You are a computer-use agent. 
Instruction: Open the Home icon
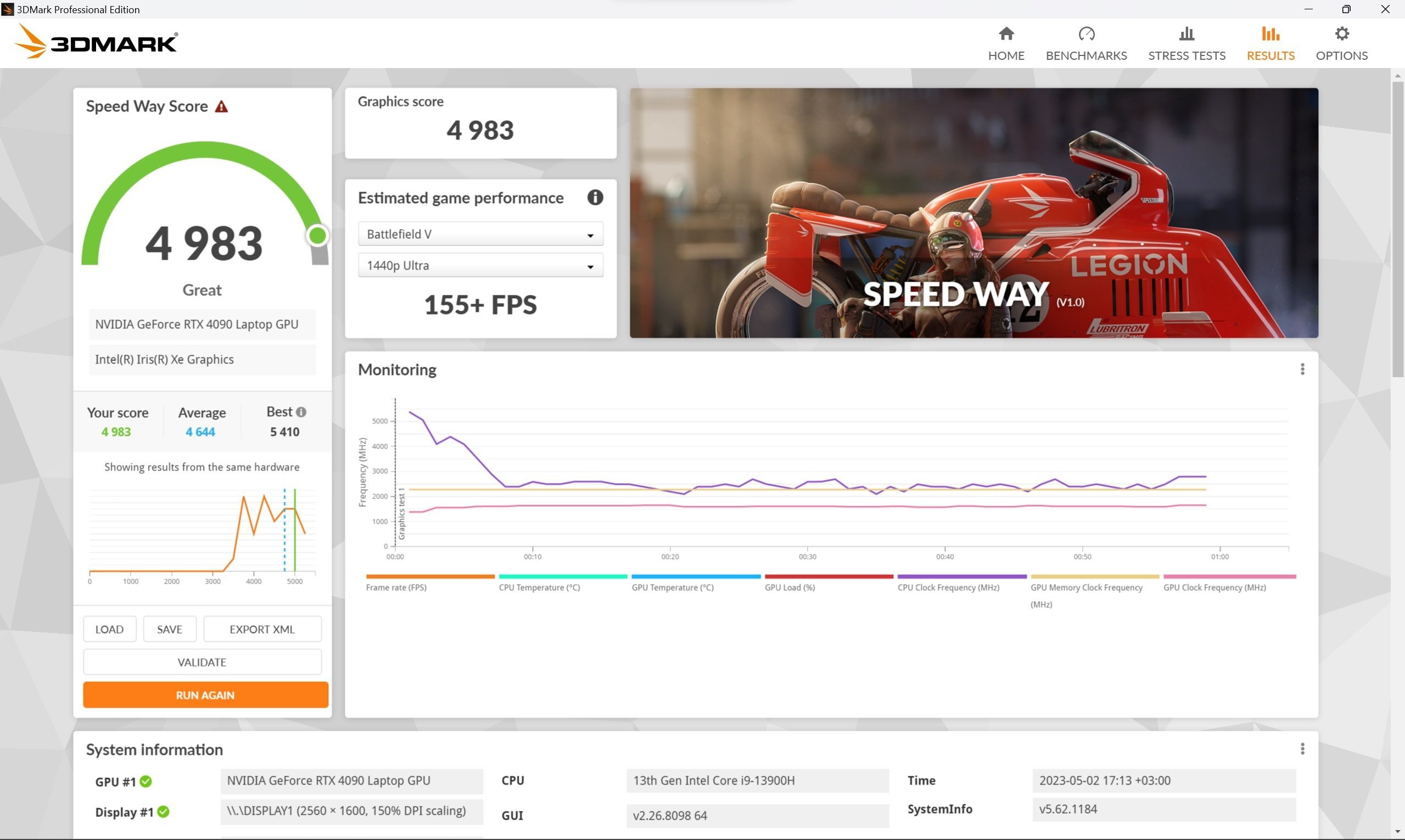(1006, 34)
